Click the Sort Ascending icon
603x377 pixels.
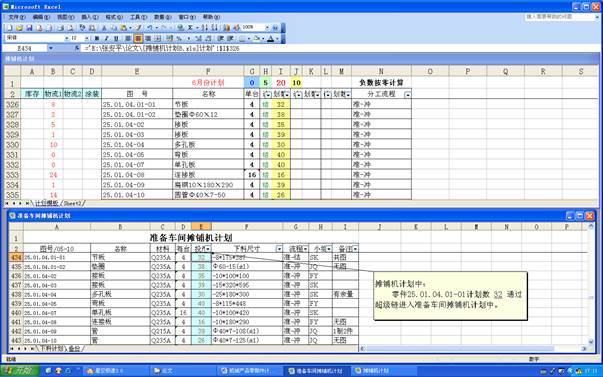coord(204,28)
